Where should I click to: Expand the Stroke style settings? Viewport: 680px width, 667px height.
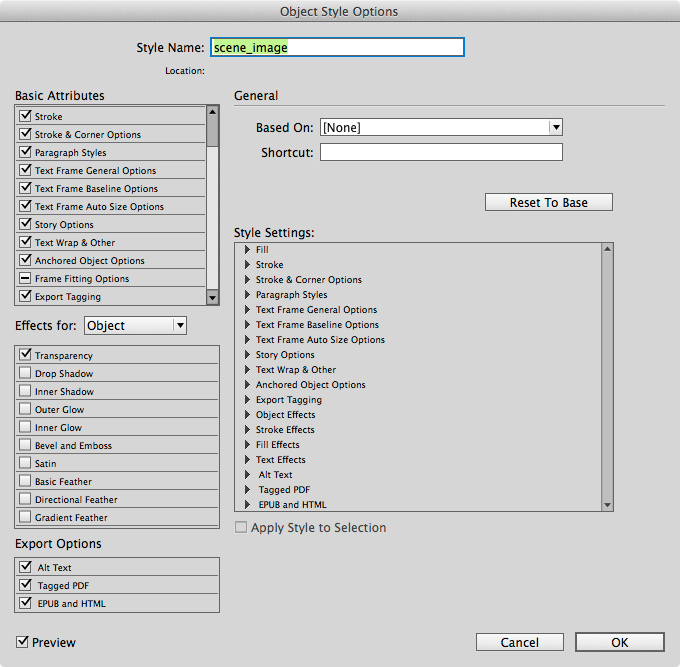click(x=247, y=265)
